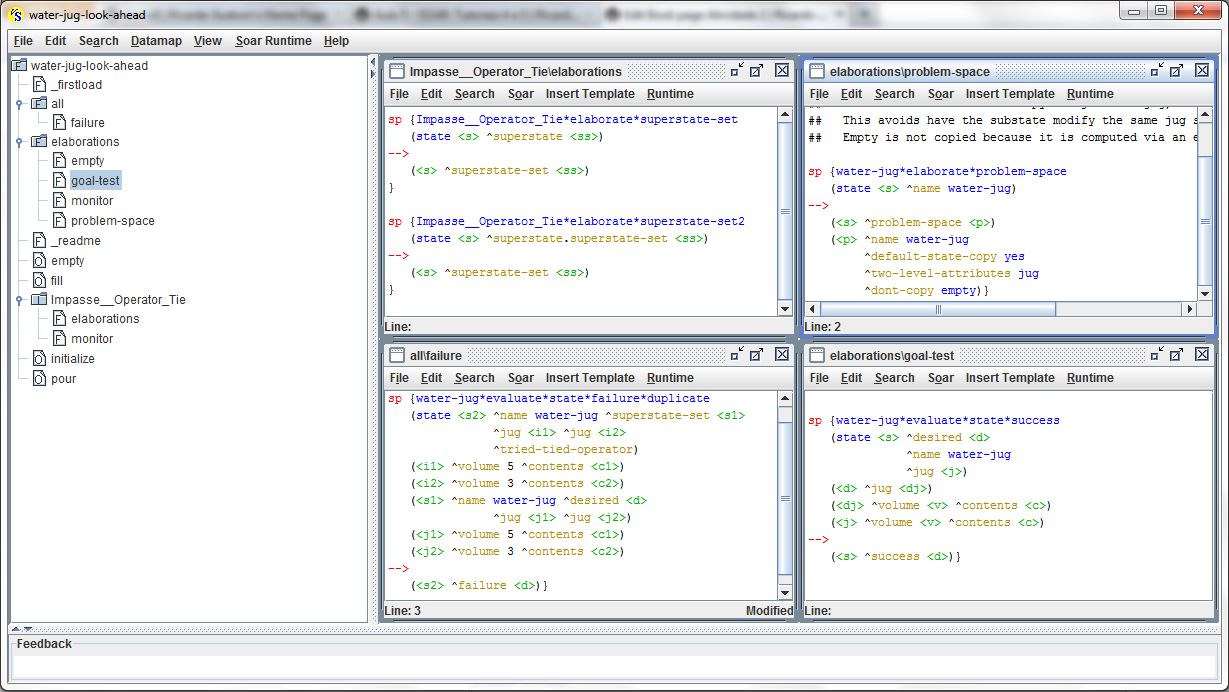Click the '_firstload' file icon in tree

pyautogui.click(x=39, y=85)
